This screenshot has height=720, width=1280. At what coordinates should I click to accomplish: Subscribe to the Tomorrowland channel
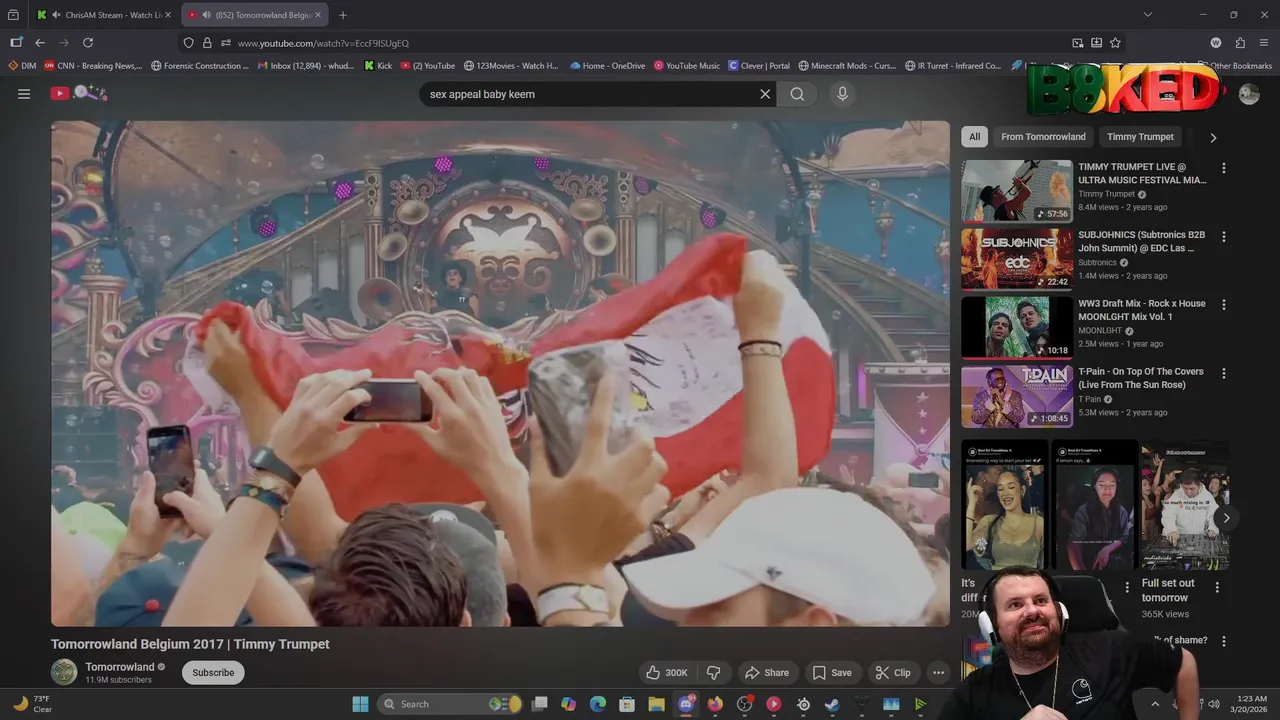tap(213, 673)
